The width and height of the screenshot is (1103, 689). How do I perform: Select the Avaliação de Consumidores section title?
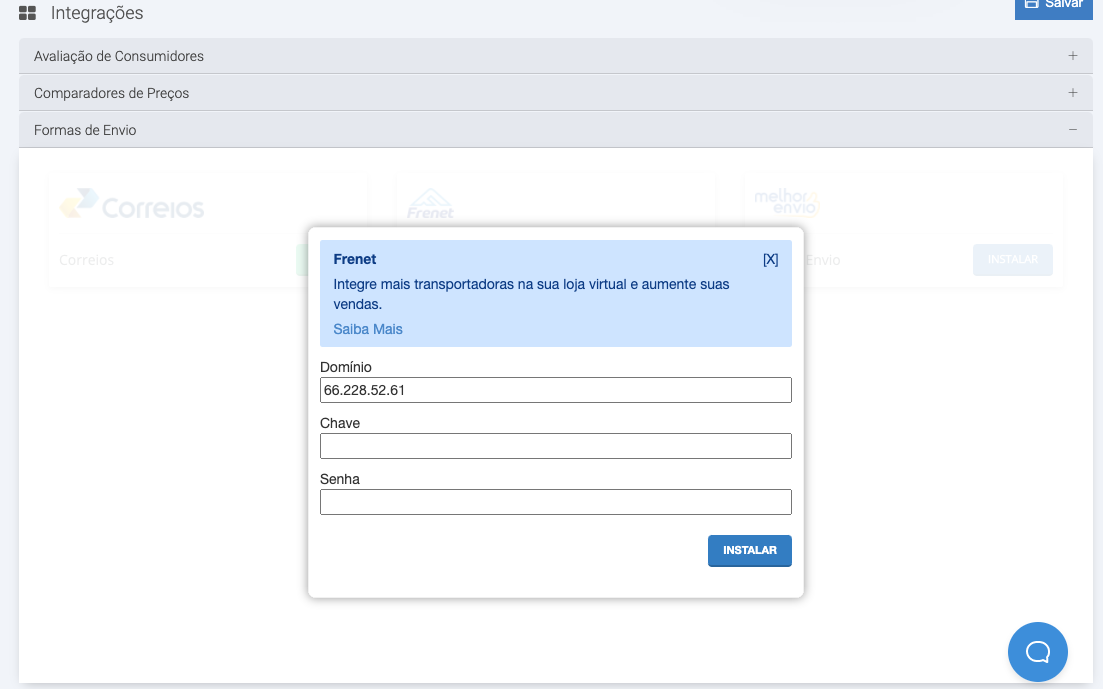tap(119, 56)
